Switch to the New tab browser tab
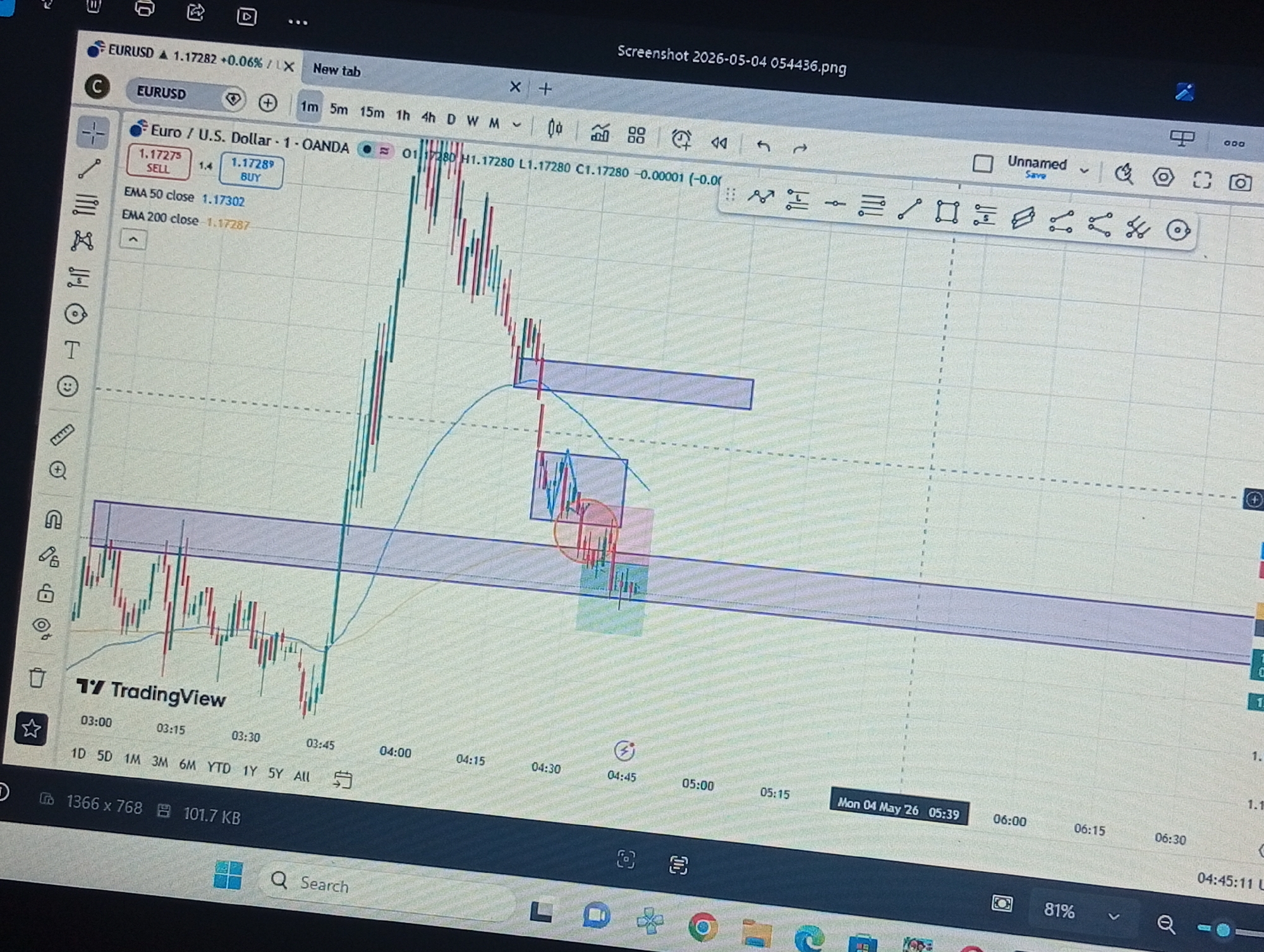This screenshot has width=1264, height=952. point(337,70)
